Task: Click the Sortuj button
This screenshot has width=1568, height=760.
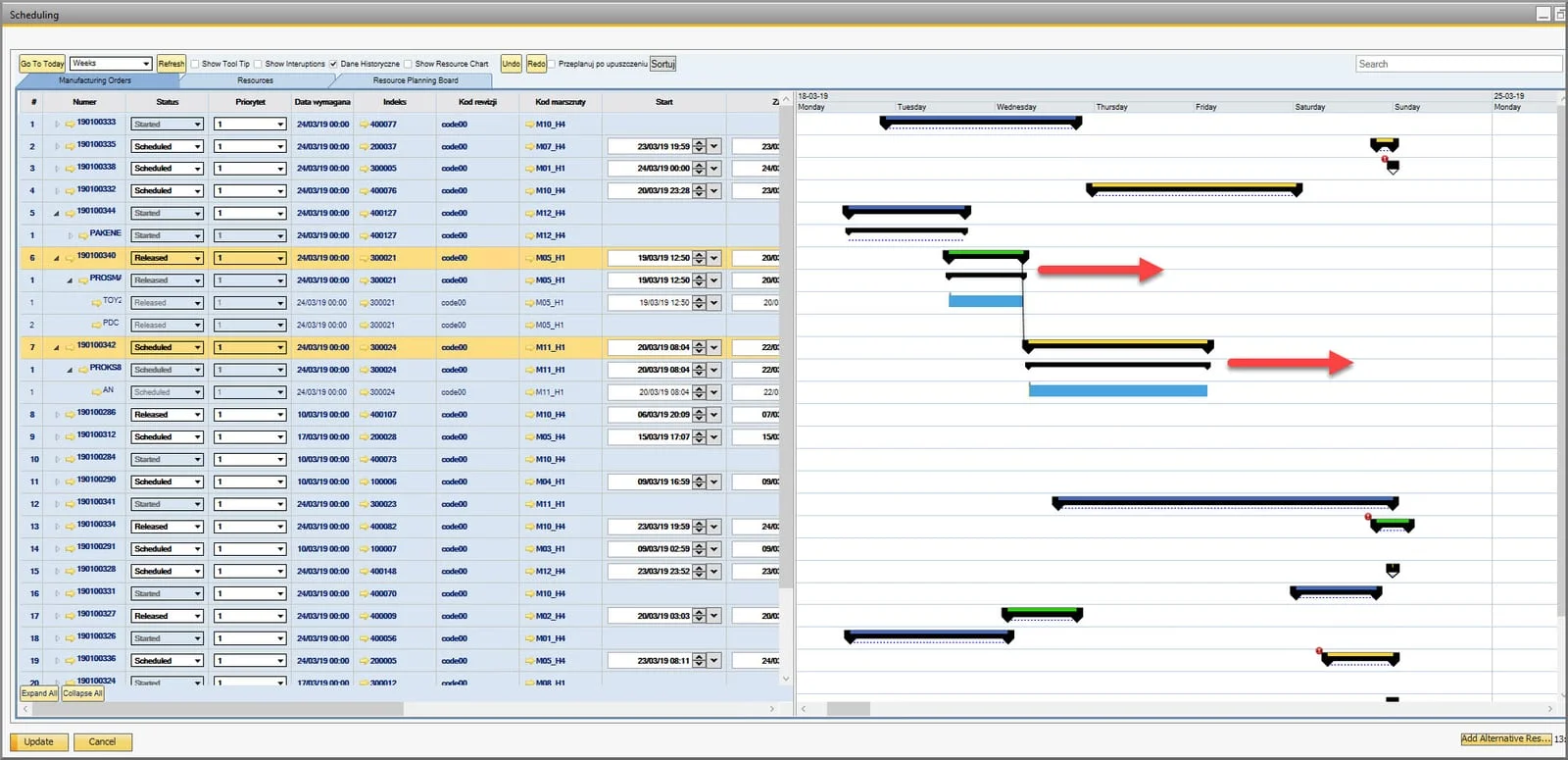Action: 663,64
